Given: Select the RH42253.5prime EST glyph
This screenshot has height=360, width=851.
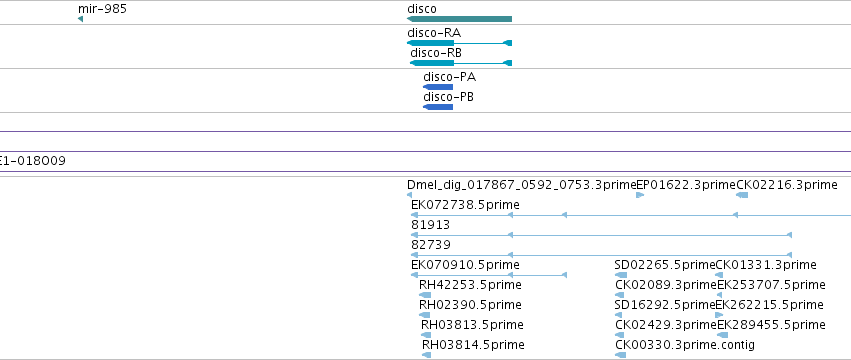Looking at the screenshot, I should click(x=425, y=295).
